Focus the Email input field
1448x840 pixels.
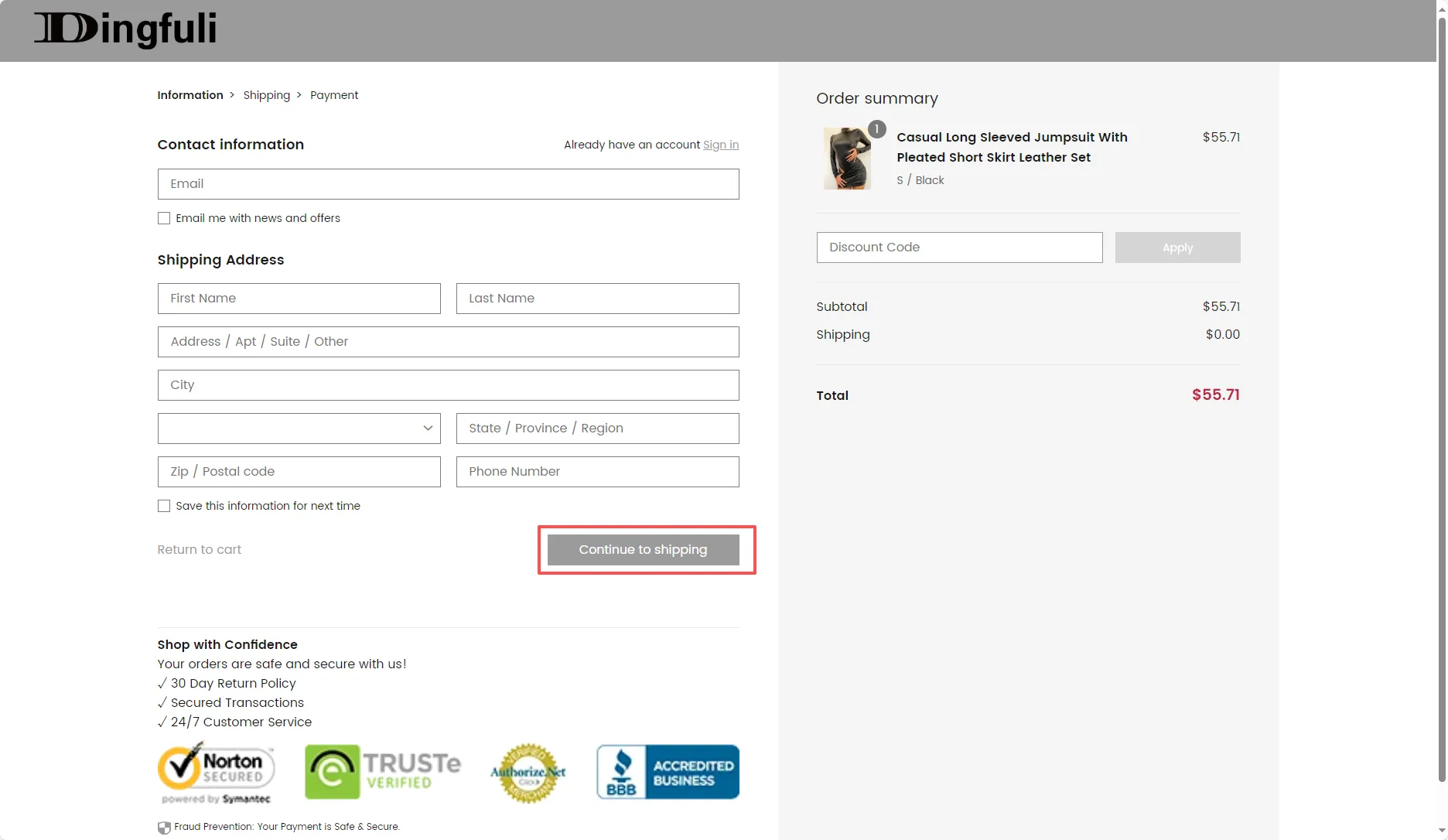pyautogui.click(x=448, y=184)
